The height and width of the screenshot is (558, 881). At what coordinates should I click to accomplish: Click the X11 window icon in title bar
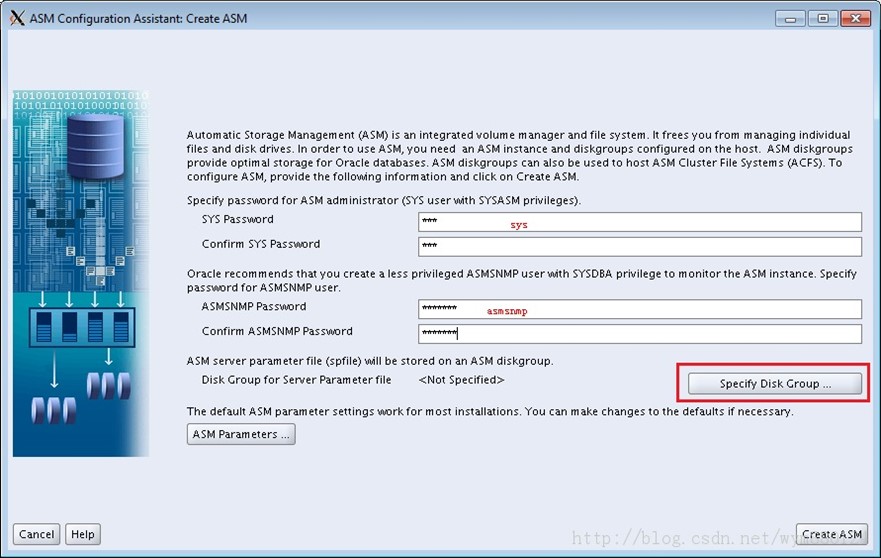tap(17, 18)
